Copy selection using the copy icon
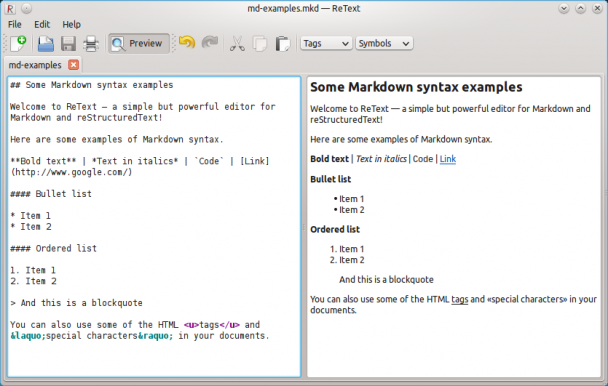 click(x=260, y=43)
